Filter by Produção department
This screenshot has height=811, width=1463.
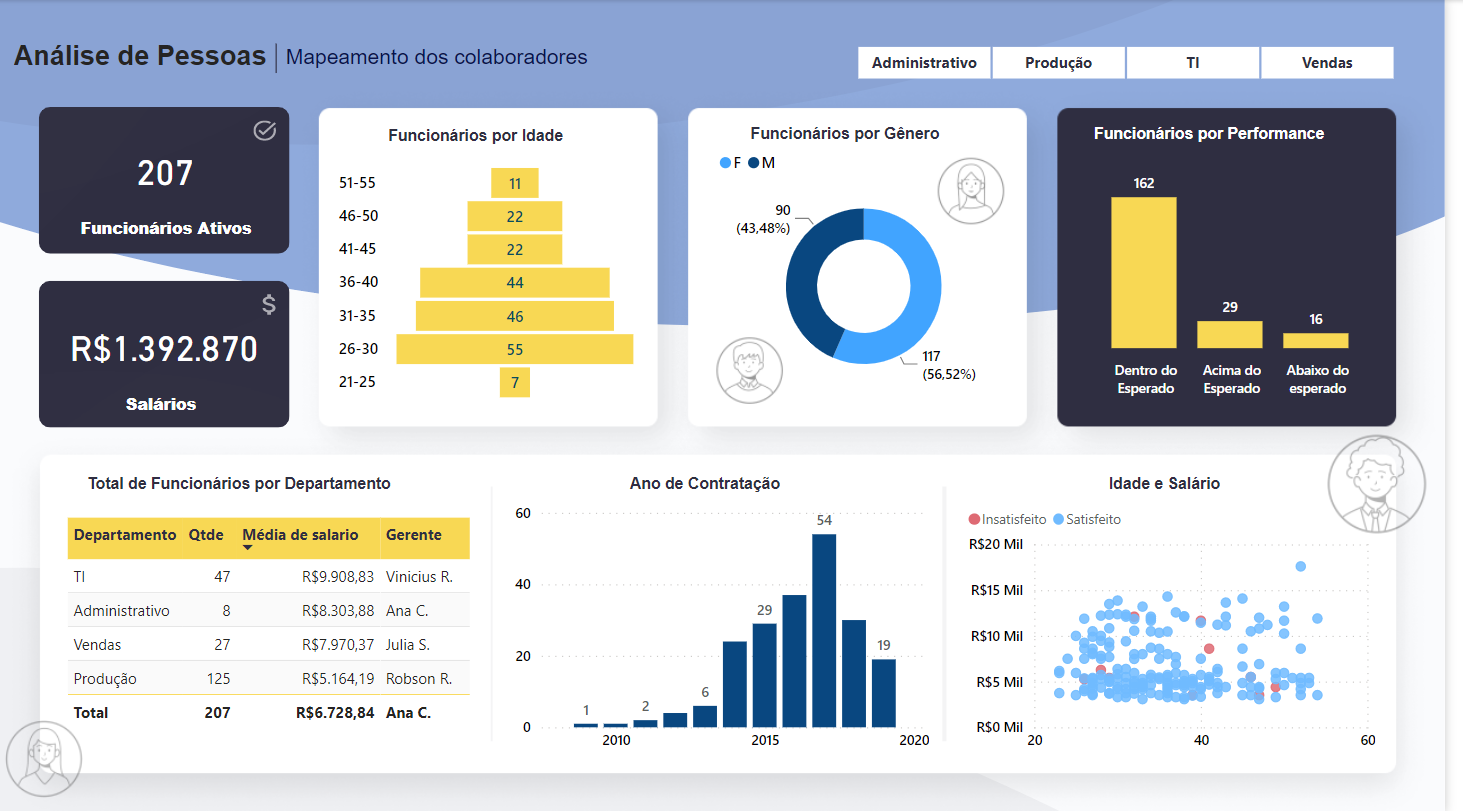[1058, 63]
